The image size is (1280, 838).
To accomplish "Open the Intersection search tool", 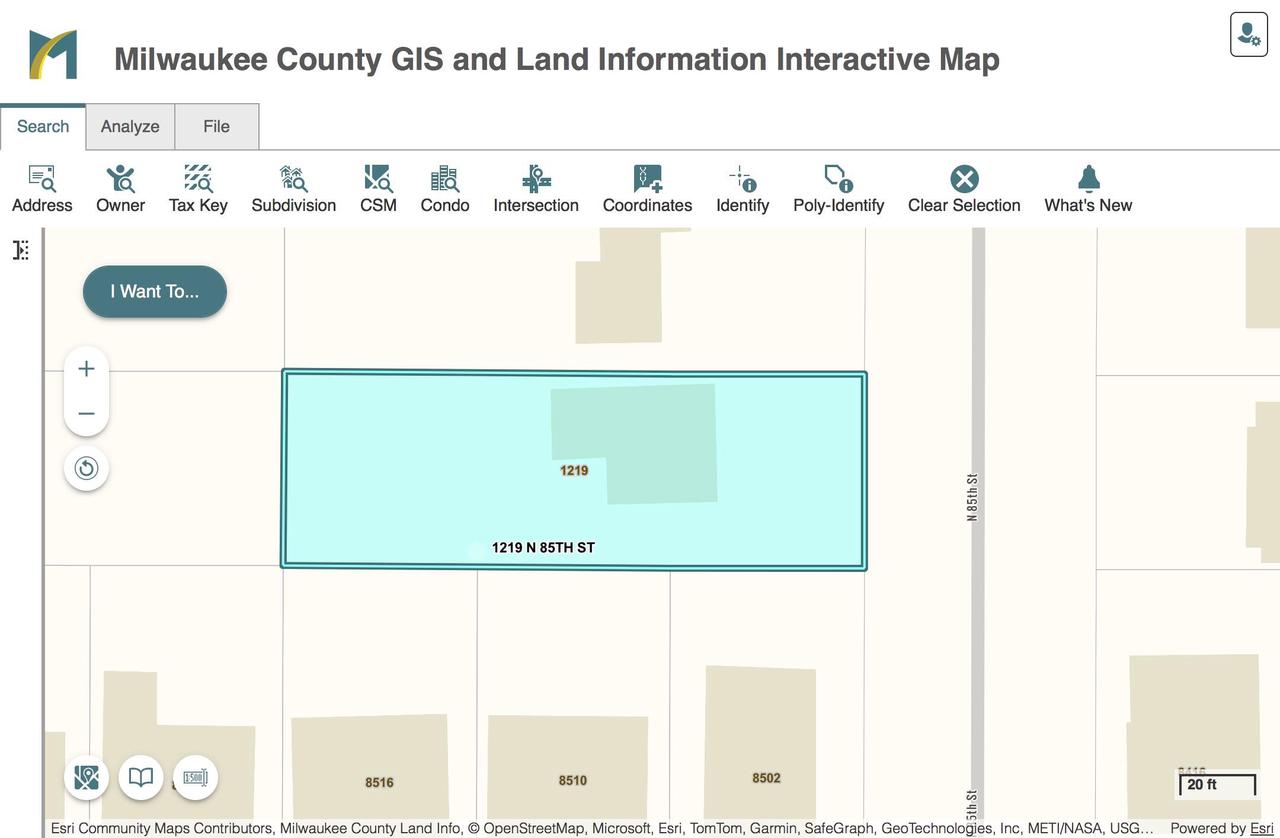I will (x=536, y=189).
